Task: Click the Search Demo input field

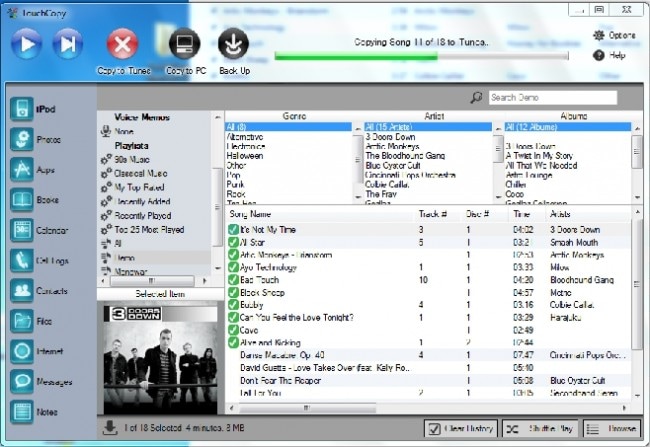Action: [x=553, y=97]
